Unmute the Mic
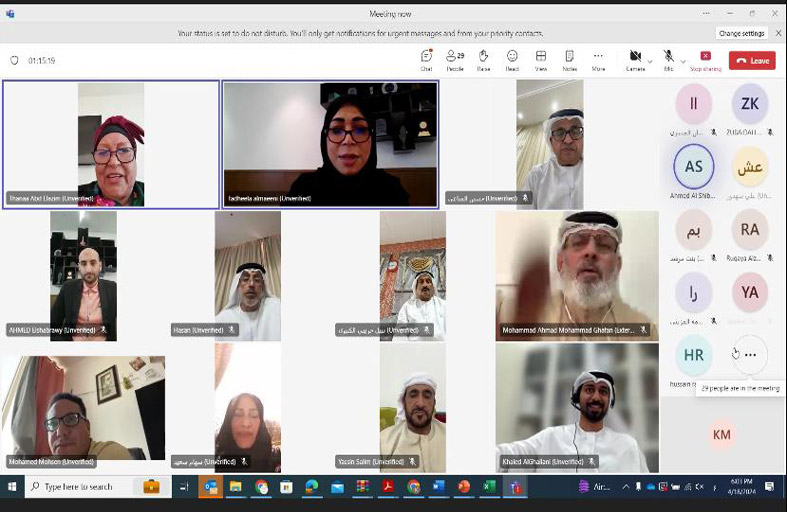This screenshot has width=787, height=512. [668, 57]
